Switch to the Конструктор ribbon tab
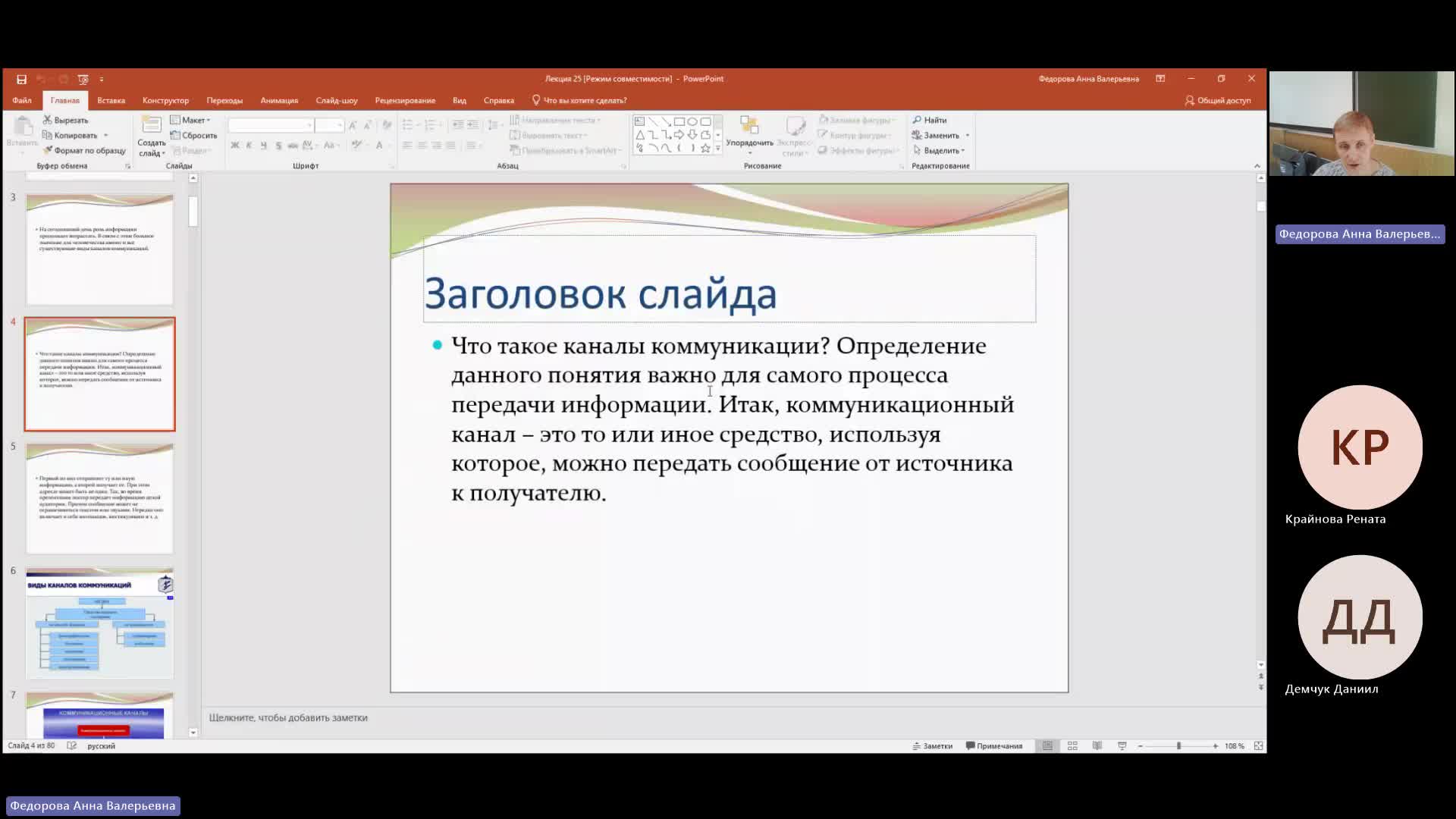The height and width of the screenshot is (819, 1456). click(x=165, y=100)
